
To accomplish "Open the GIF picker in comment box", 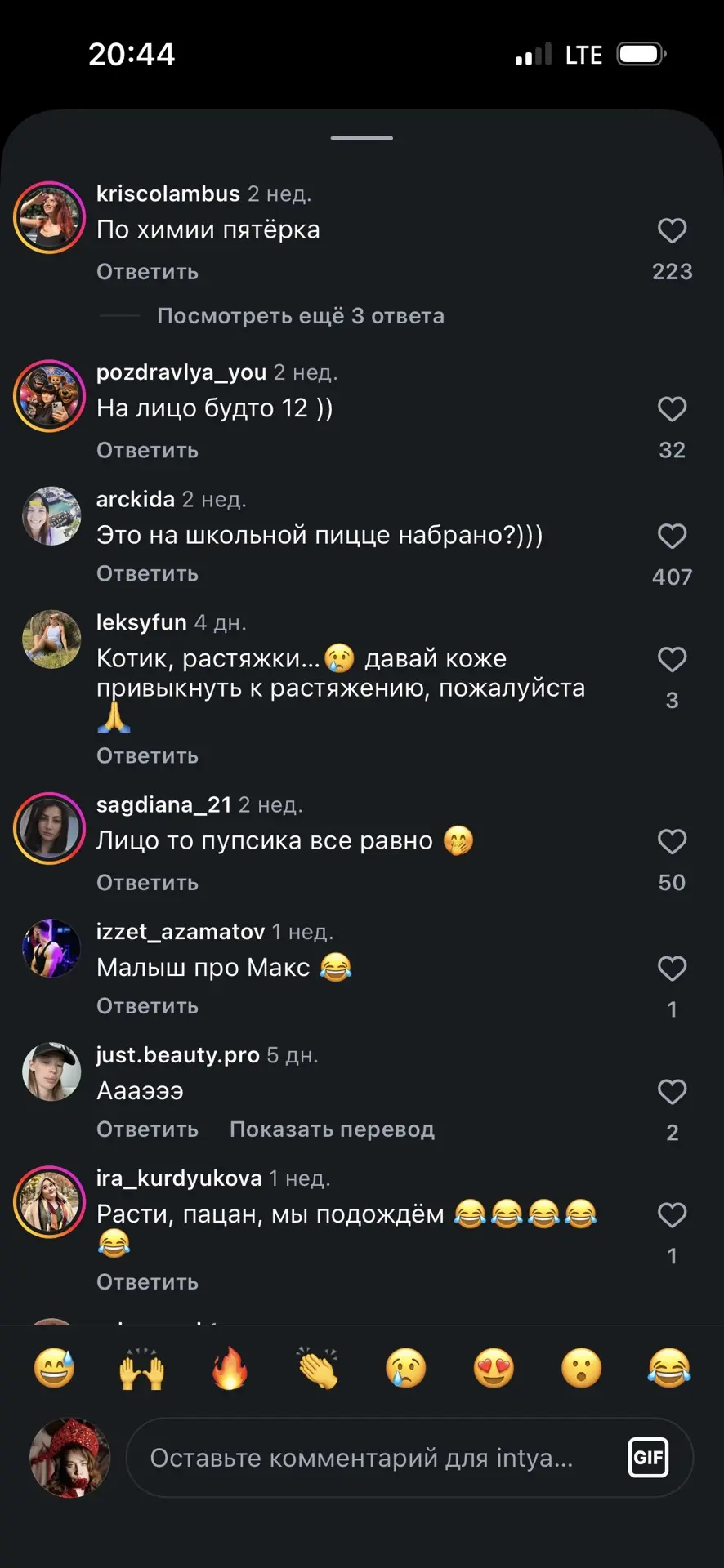I will [x=649, y=1458].
